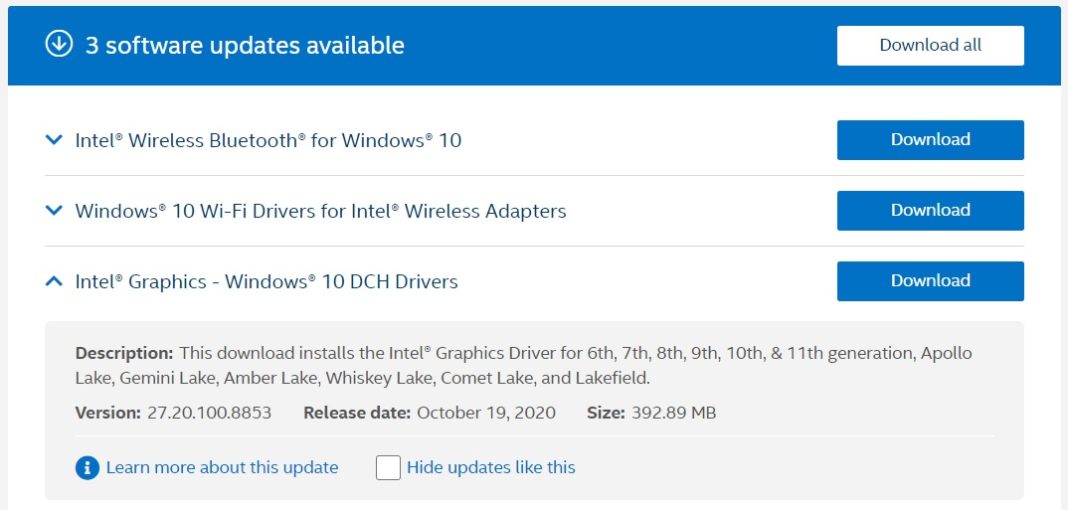Select the Wi-Fi Drivers for Intel Wireless Adapters title

(320, 211)
